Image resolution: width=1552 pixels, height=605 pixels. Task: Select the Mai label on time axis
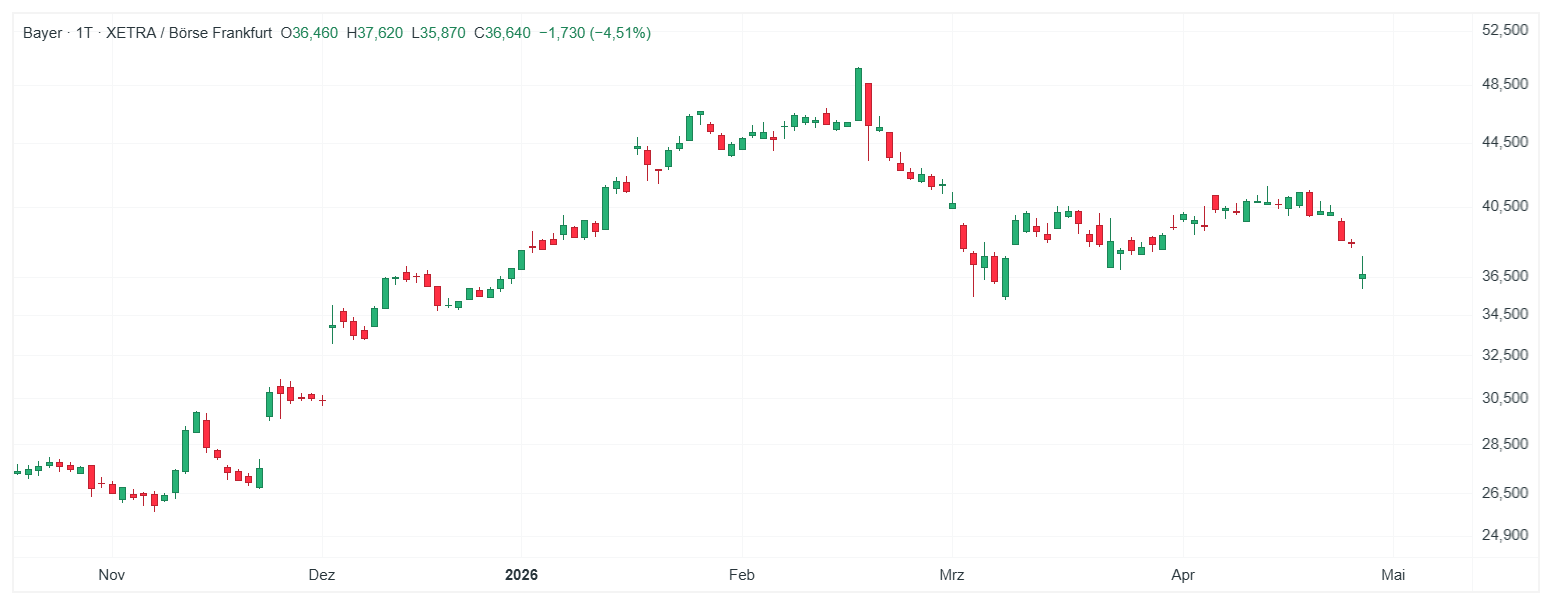tap(1393, 575)
